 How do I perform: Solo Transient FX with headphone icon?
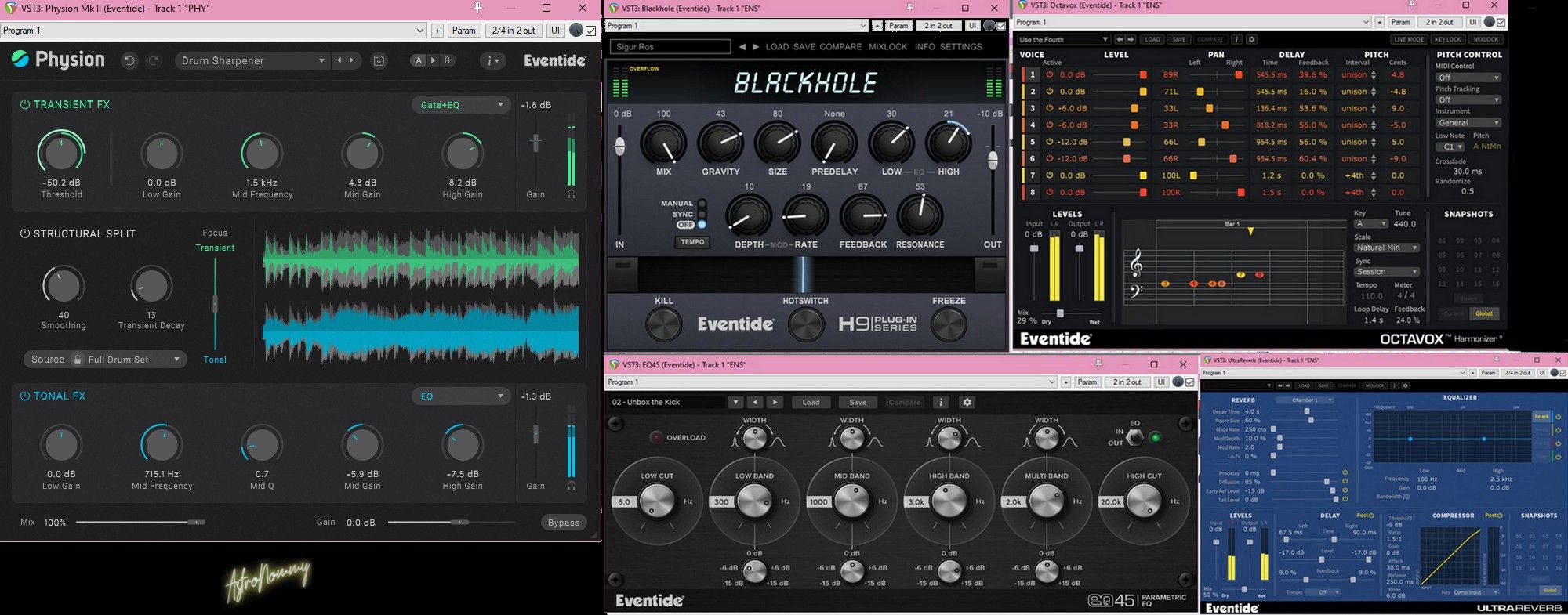click(572, 194)
